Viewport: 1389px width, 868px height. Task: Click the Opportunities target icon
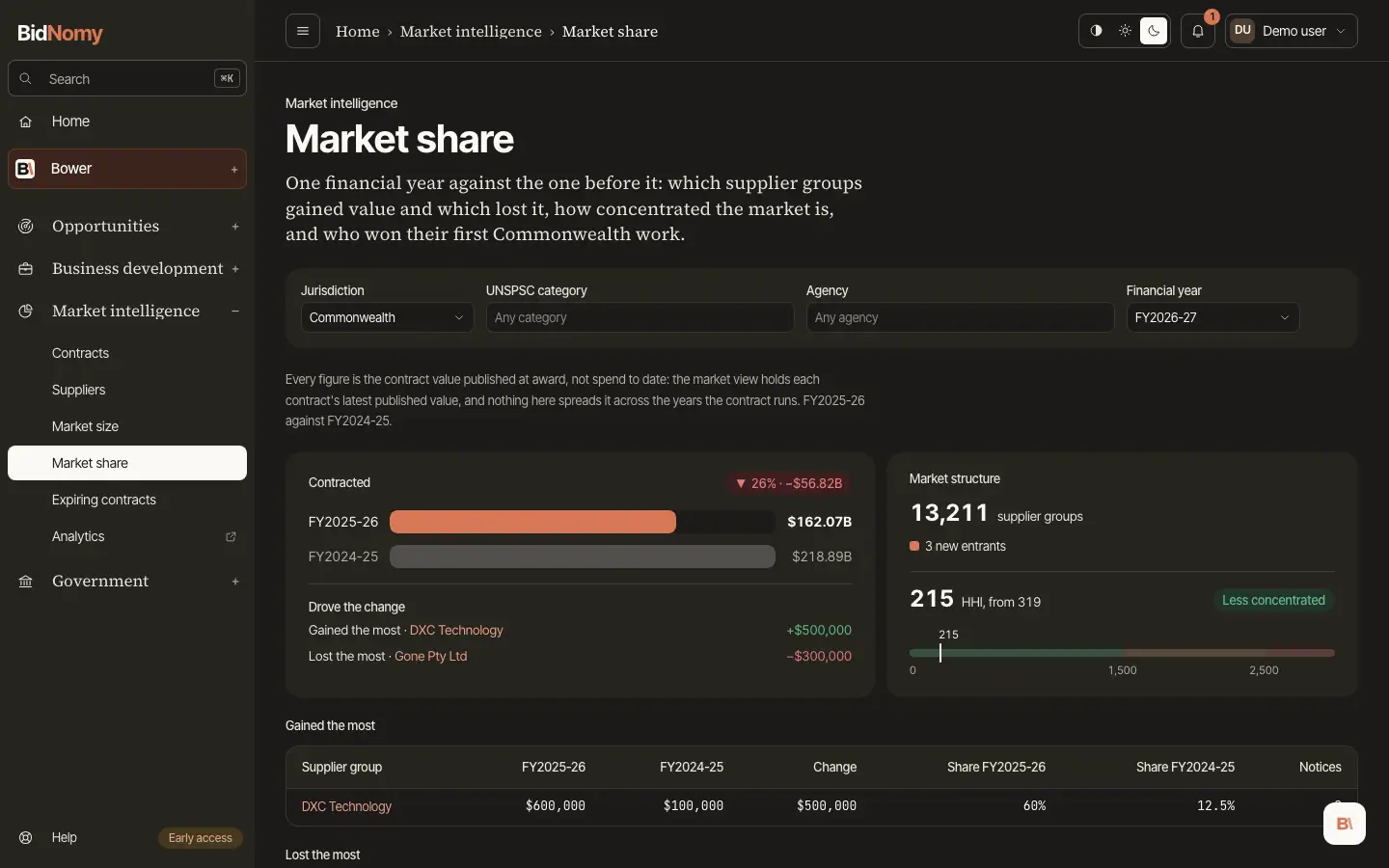click(x=26, y=227)
